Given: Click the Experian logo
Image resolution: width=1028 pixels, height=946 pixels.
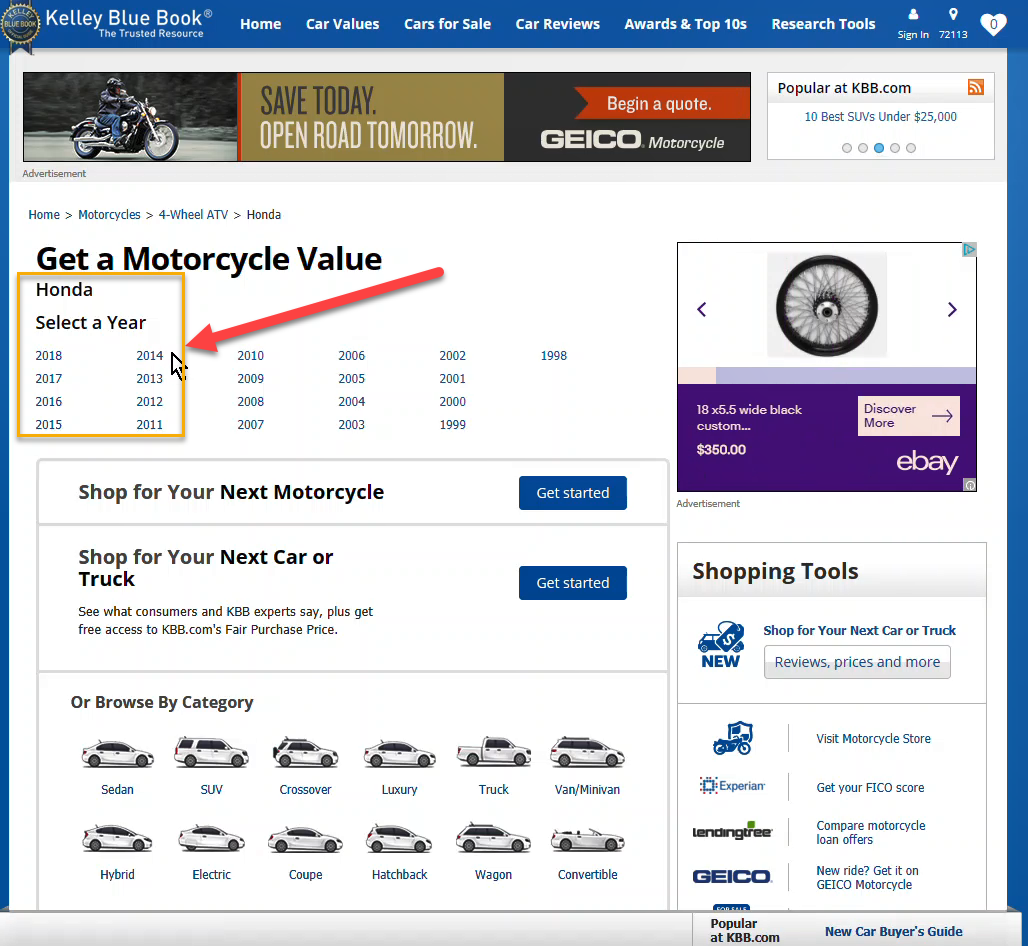Looking at the screenshot, I should pos(732,785).
